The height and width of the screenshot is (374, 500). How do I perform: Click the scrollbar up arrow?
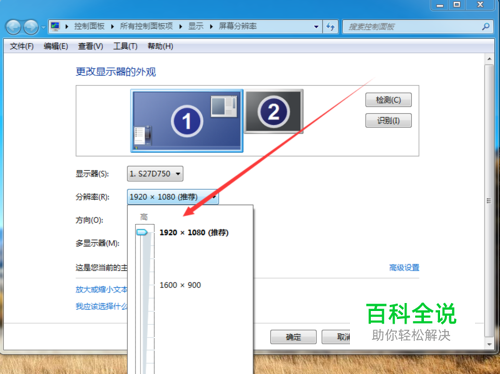pyautogui.click(x=489, y=59)
